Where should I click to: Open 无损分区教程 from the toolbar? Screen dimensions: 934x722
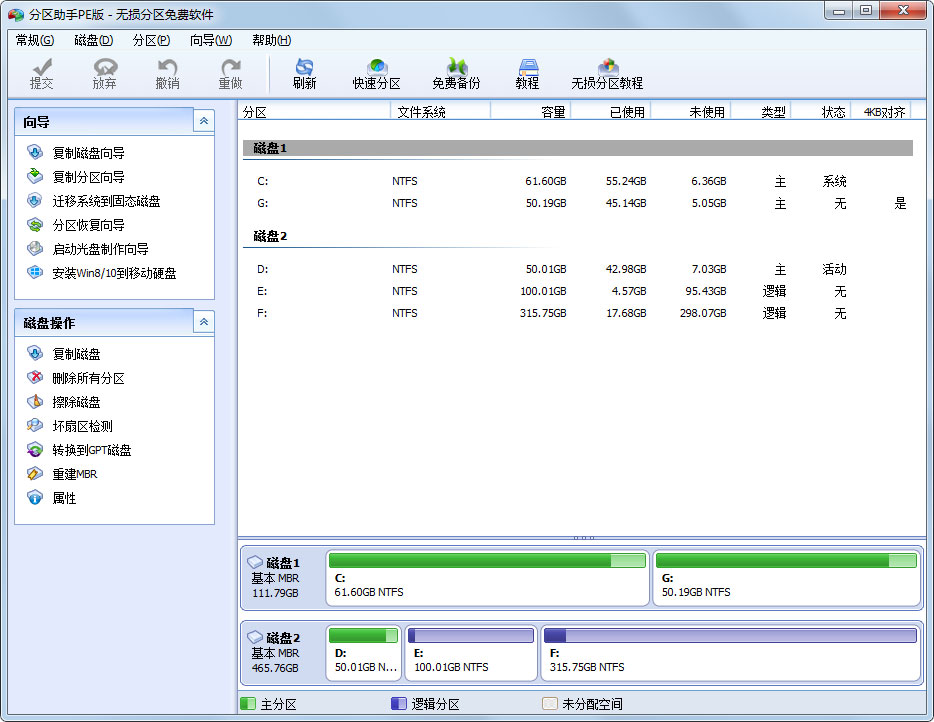tap(607, 73)
